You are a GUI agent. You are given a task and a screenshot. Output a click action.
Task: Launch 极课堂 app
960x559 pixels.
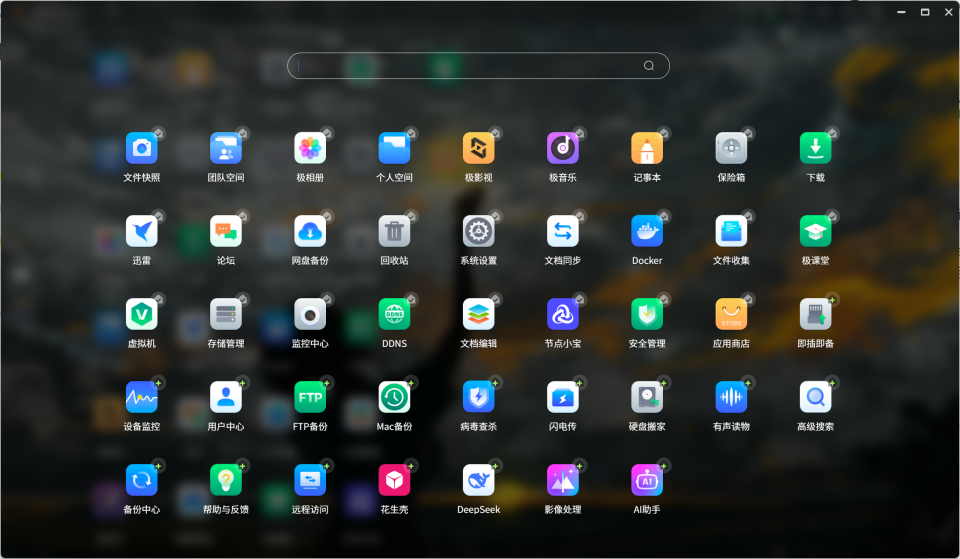(x=816, y=231)
